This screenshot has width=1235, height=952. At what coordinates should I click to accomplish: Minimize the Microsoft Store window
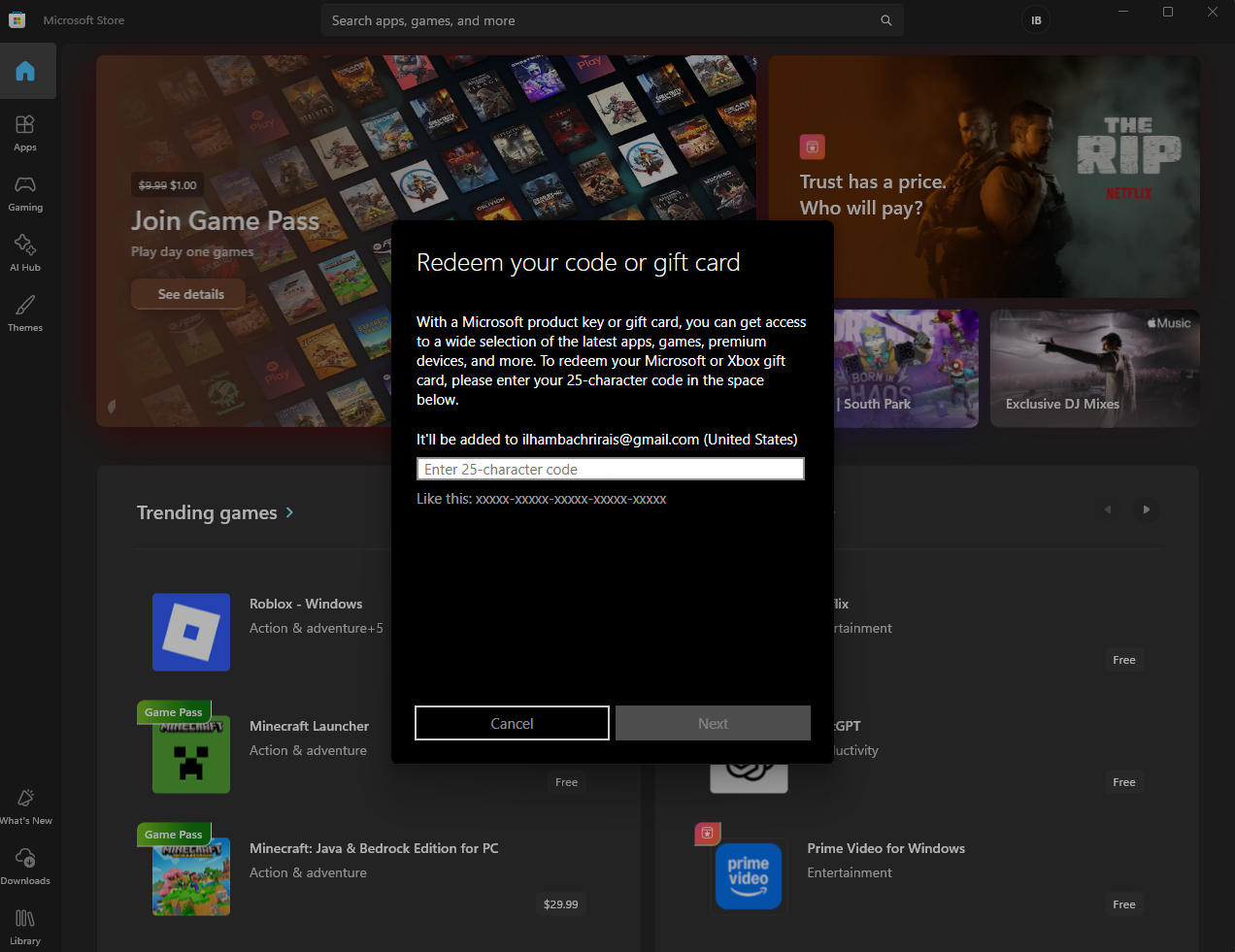pos(1123,12)
